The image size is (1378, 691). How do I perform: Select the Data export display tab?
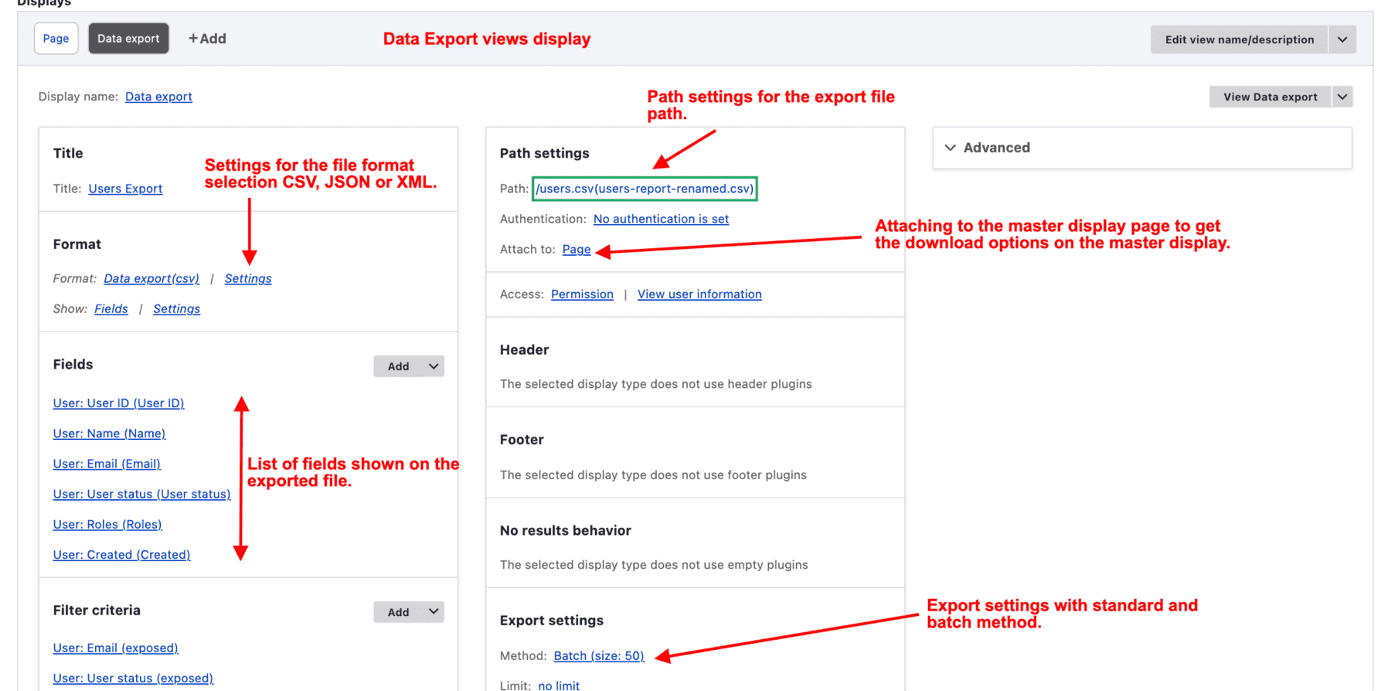click(x=128, y=39)
